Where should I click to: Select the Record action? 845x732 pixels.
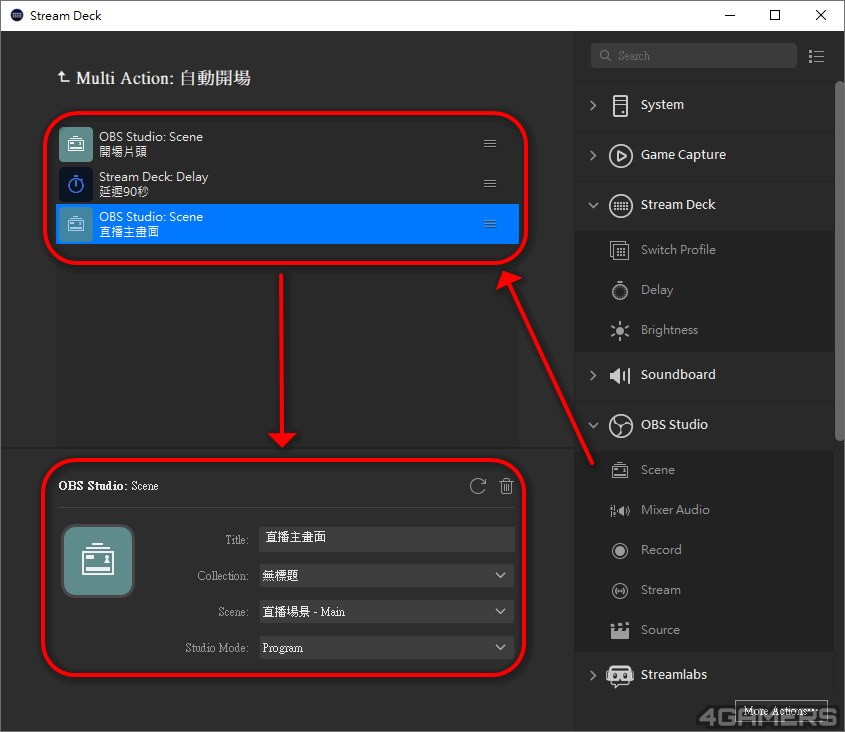coord(704,550)
